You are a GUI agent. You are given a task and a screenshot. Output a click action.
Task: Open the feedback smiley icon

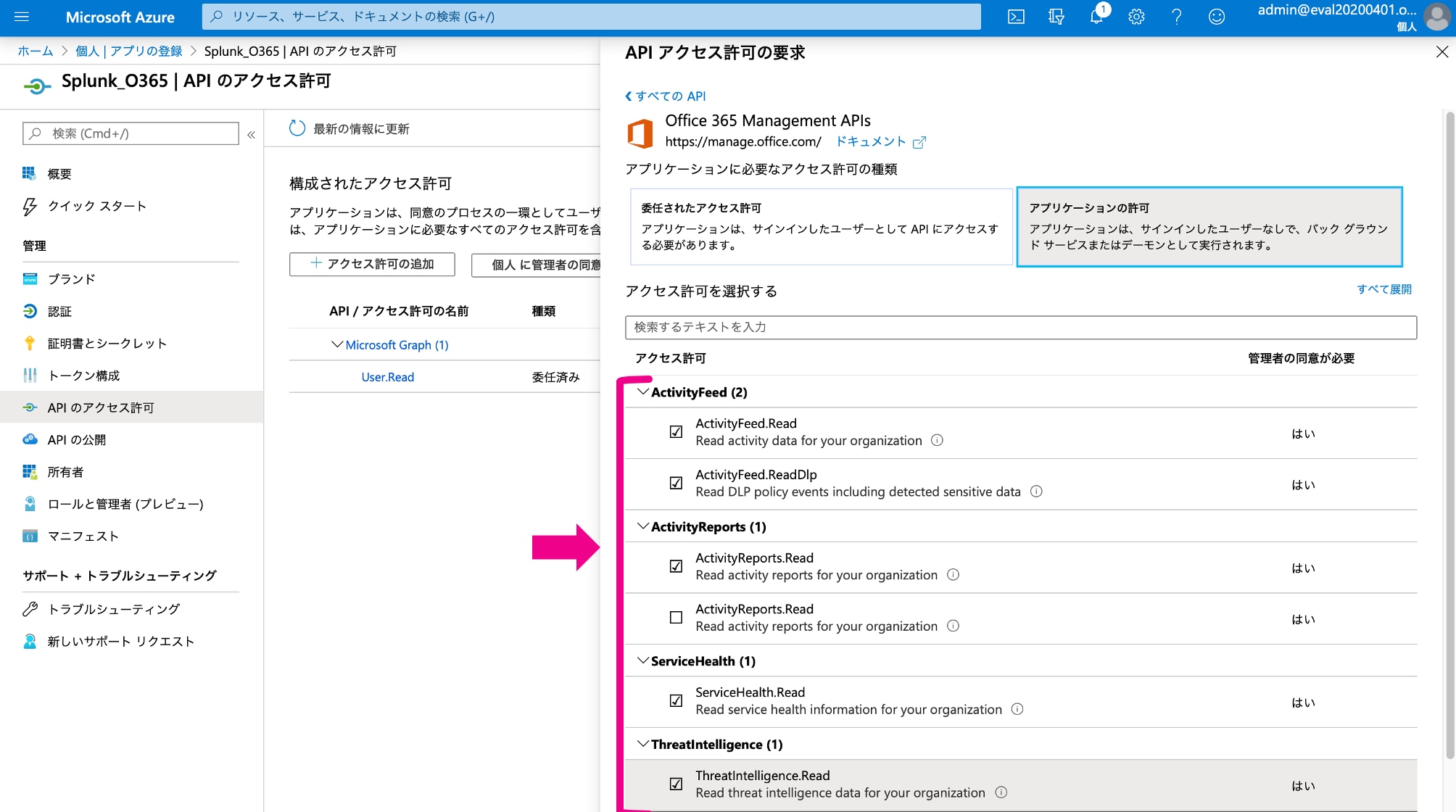coord(1217,17)
